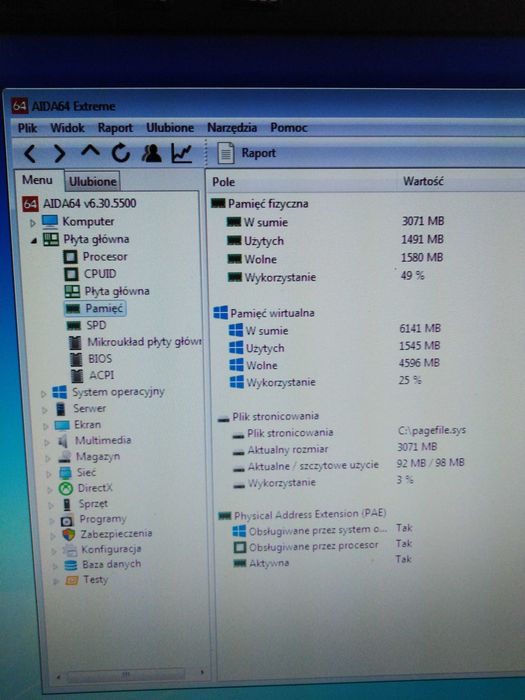Click the tree panel scrollbar right arrow
The image size is (525, 700).
click(x=202, y=672)
